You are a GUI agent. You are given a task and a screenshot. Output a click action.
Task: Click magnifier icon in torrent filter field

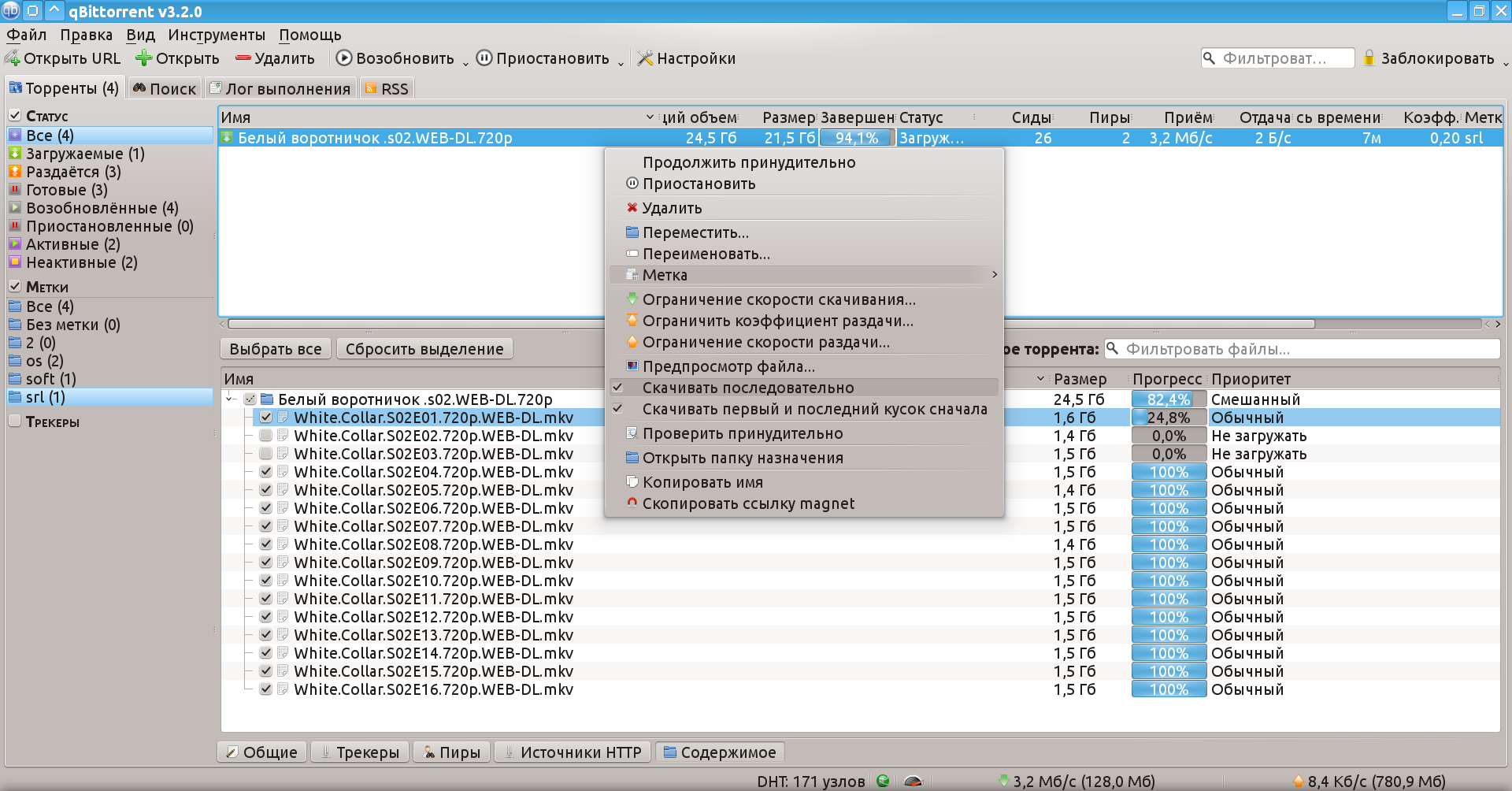[1210, 58]
